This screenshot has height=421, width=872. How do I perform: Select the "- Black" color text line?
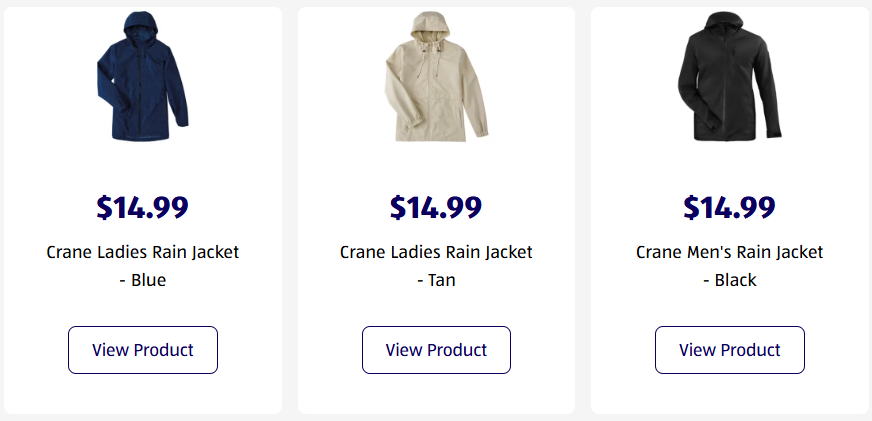(730, 280)
